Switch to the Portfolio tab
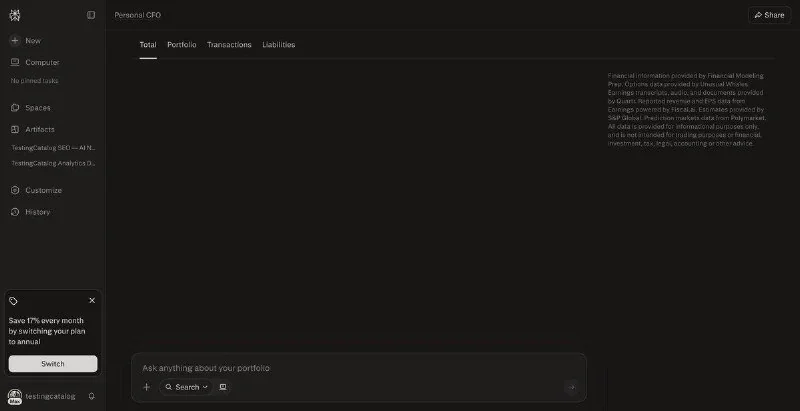This screenshot has width=800, height=411. pos(182,45)
